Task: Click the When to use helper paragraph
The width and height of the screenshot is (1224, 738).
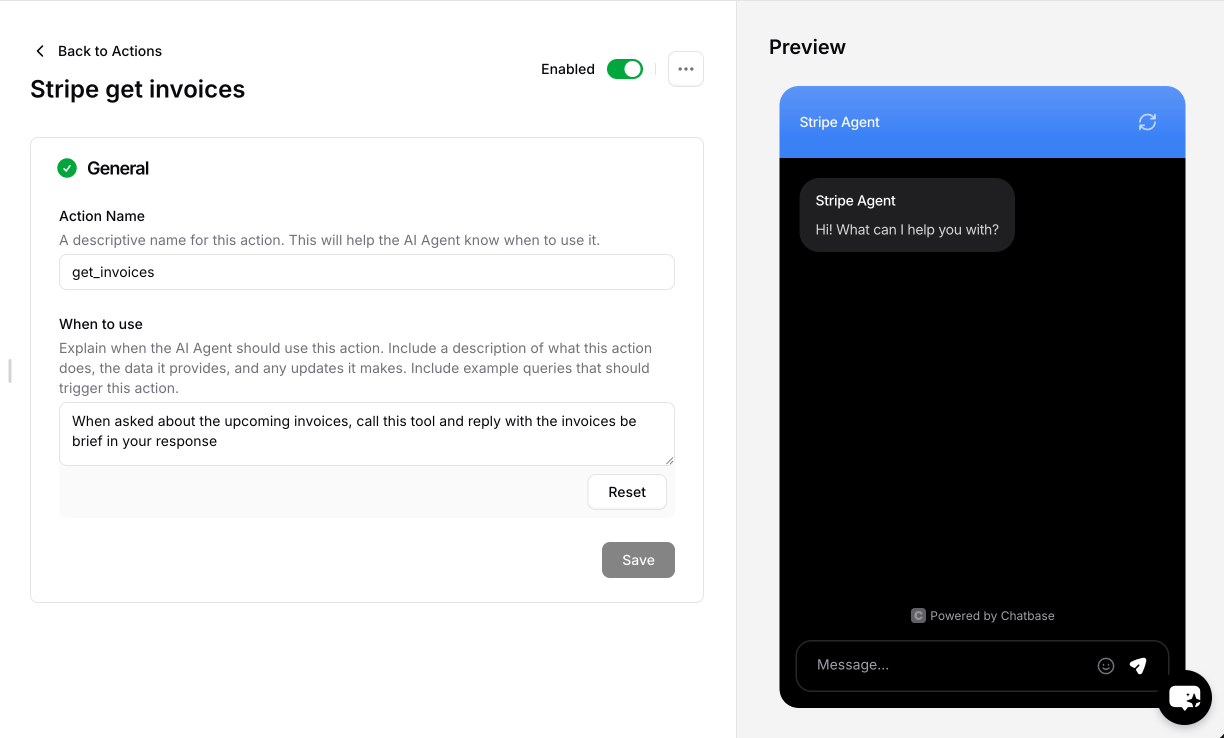Action: point(356,368)
